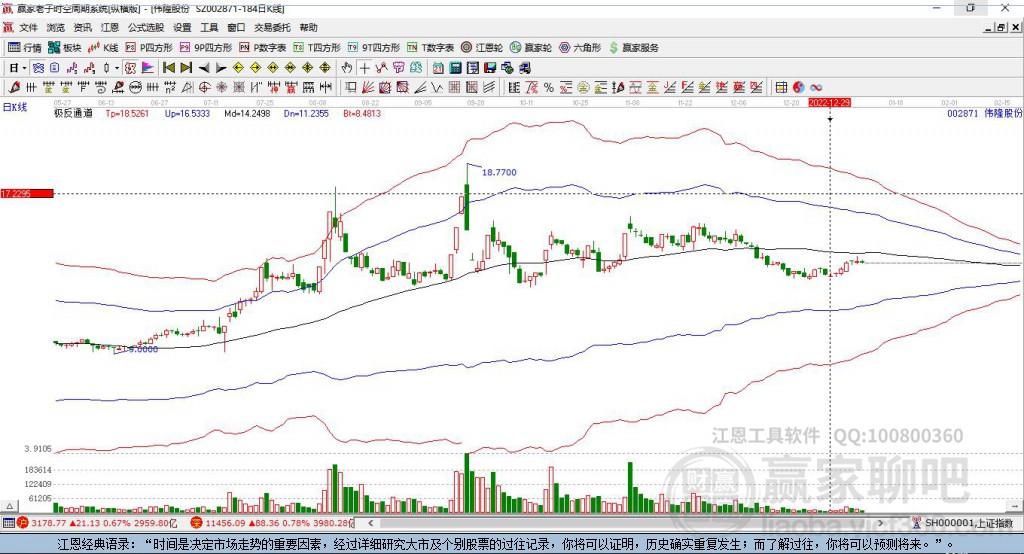Open the 工具 menu
The image size is (1024, 554).
pos(209,27)
